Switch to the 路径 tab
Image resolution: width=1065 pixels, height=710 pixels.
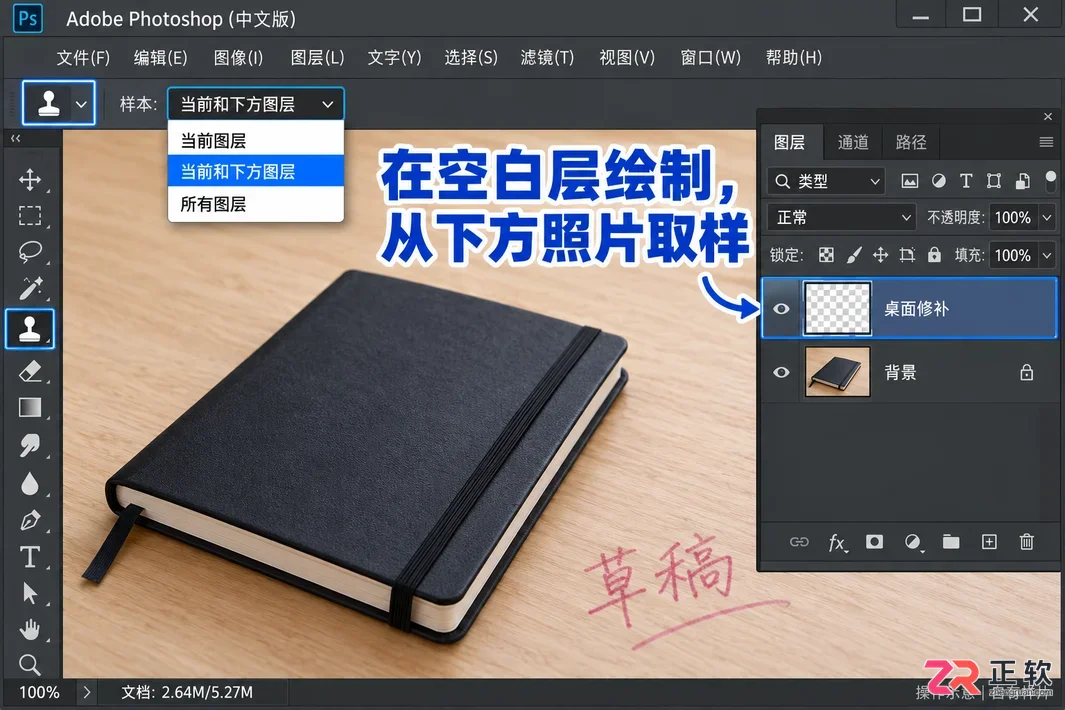click(911, 142)
